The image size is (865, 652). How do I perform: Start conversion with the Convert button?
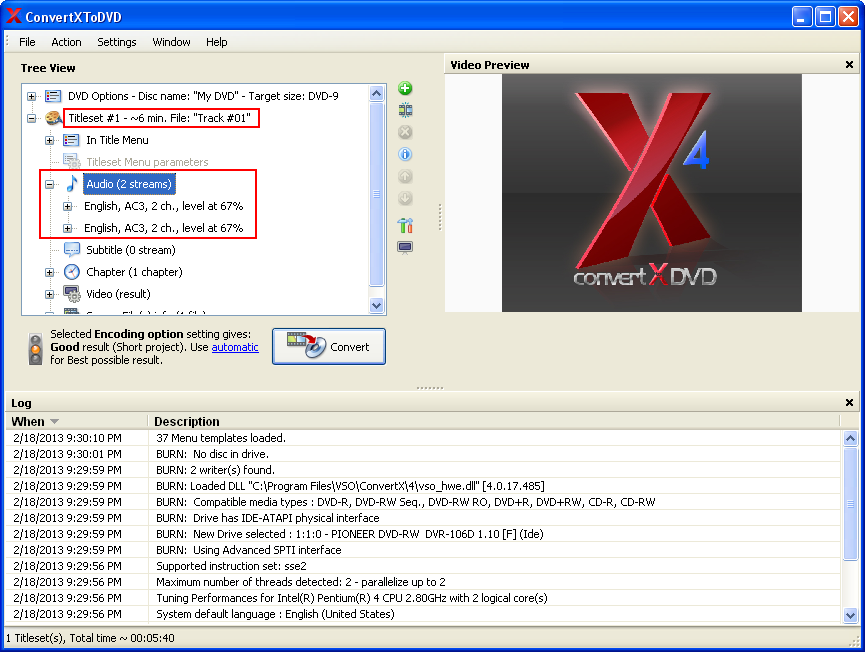tap(329, 346)
